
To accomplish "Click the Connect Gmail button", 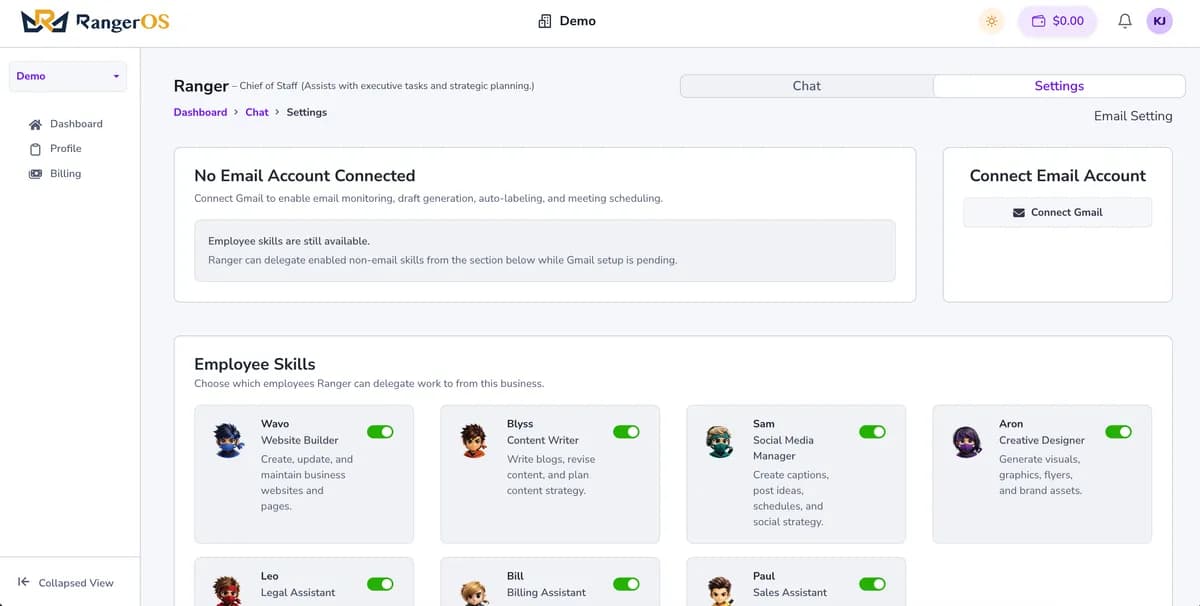I will [1057, 212].
